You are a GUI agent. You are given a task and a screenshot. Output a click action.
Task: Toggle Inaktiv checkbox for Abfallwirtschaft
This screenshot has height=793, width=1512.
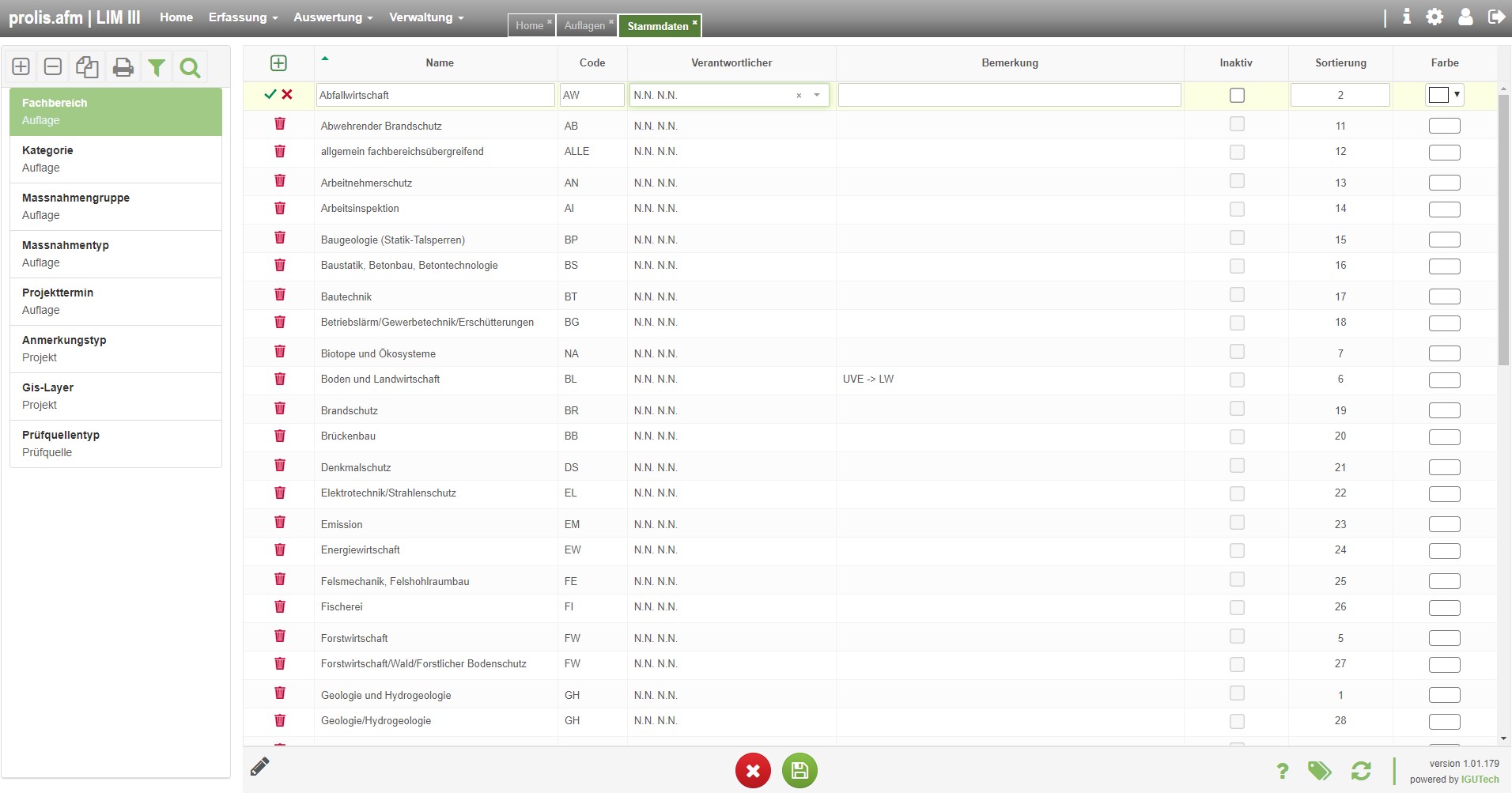(1237, 95)
